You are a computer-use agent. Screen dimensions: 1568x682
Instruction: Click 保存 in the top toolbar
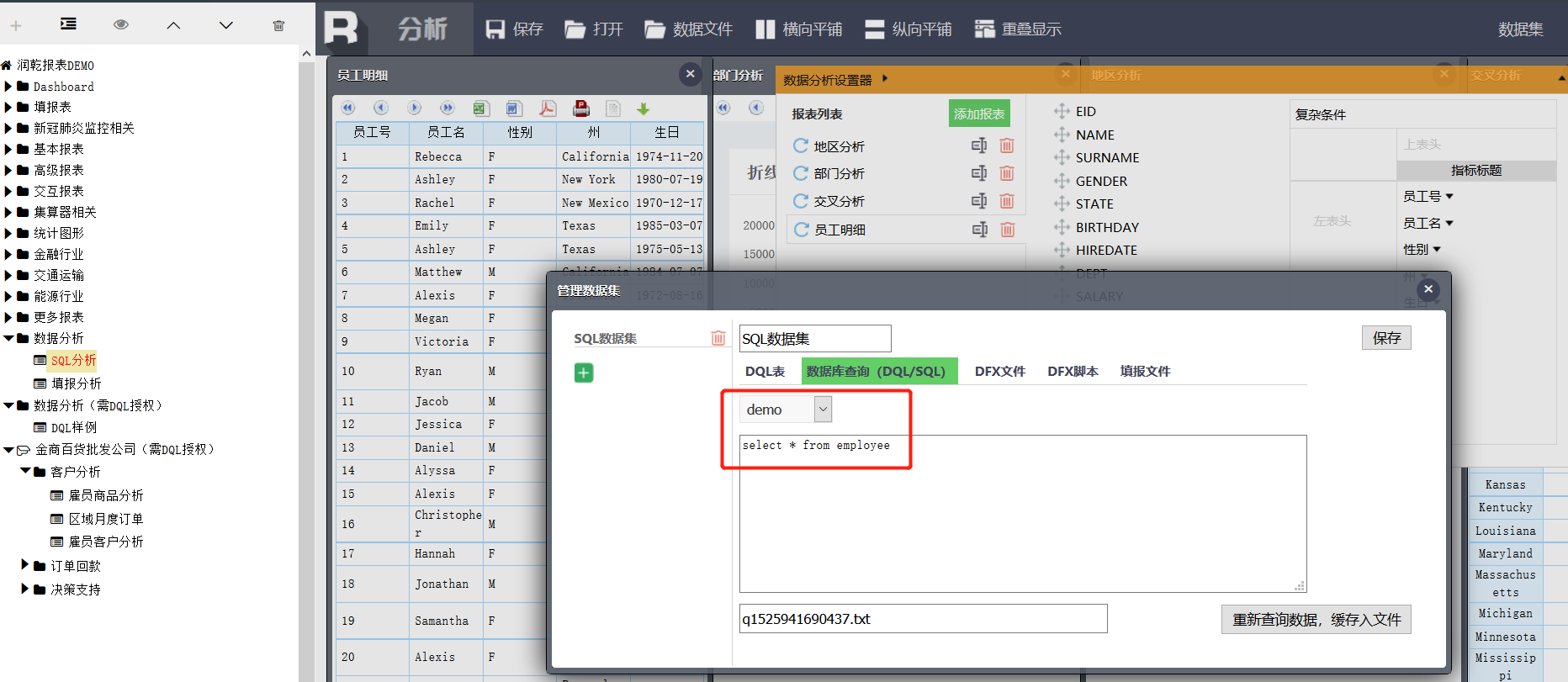515,29
